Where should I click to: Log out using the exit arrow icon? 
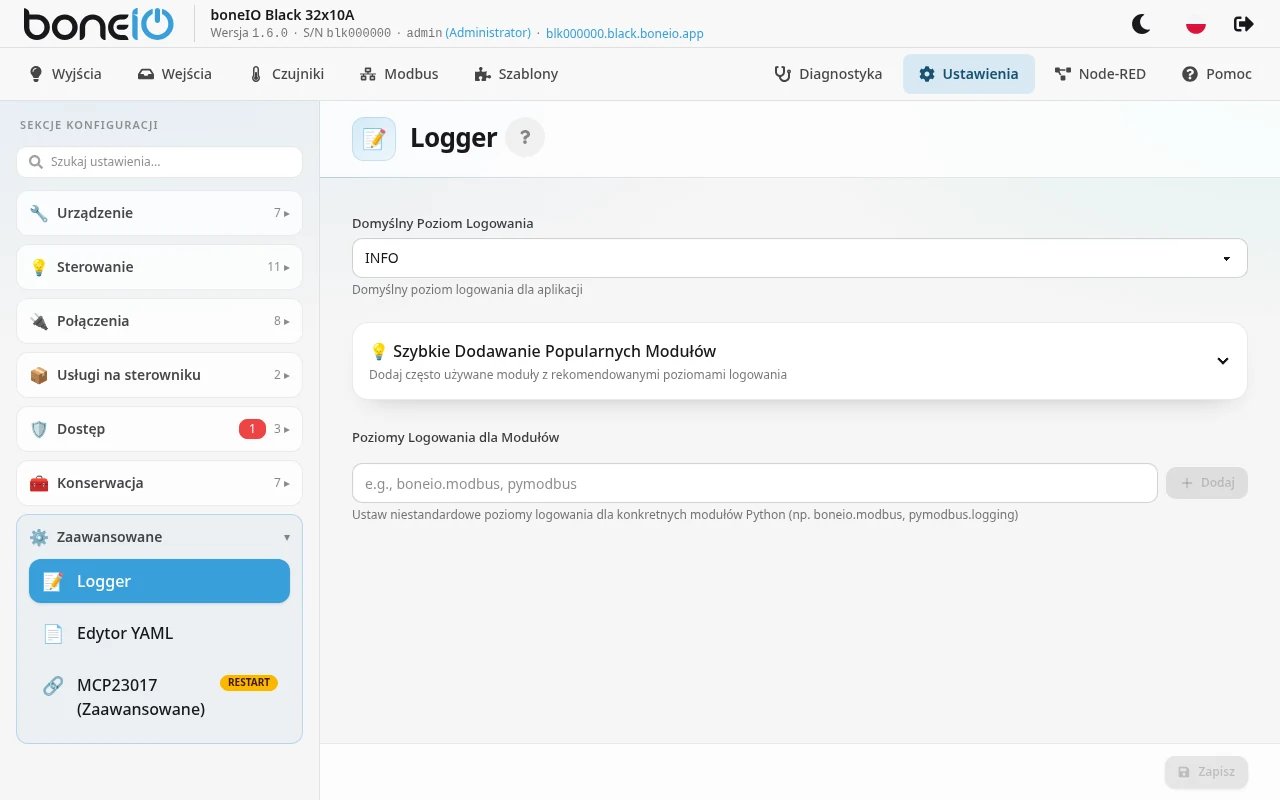[x=1244, y=24]
